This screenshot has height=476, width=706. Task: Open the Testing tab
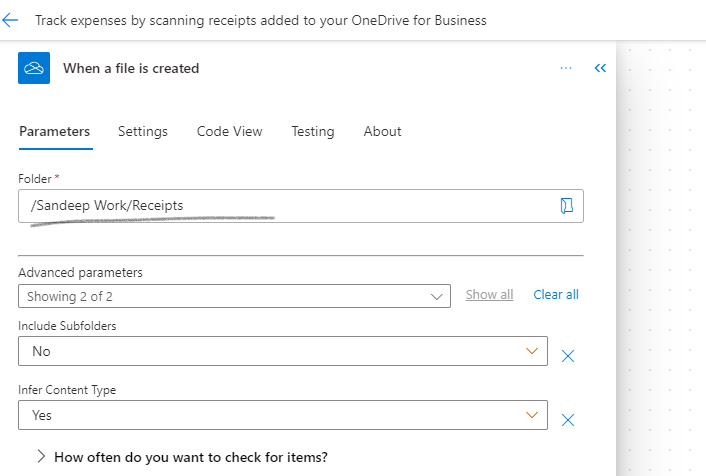313,131
